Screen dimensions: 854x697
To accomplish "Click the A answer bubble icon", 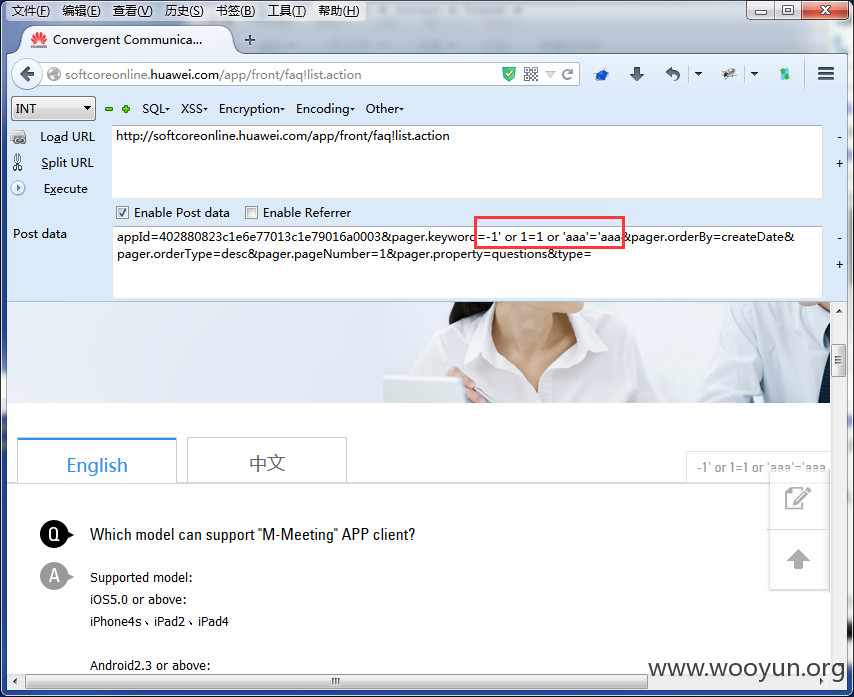I will (x=55, y=576).
